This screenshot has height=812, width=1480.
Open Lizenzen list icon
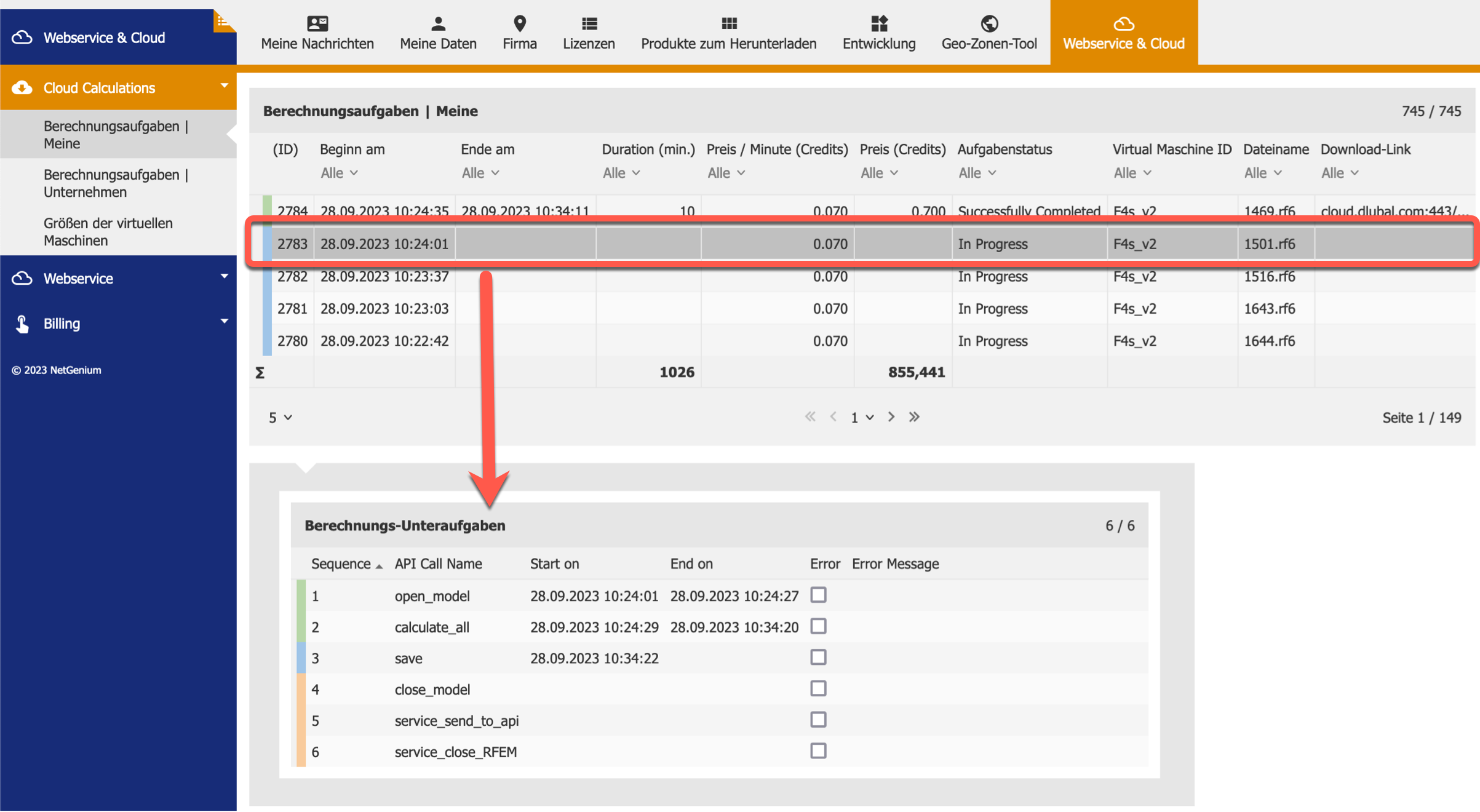589,23
